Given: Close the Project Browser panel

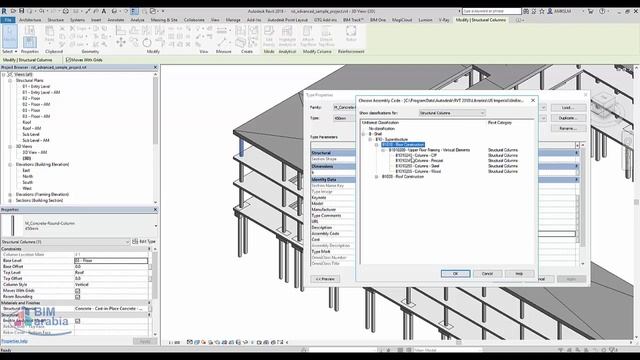Looking at the screenshot, I should (x=155, y=67).
